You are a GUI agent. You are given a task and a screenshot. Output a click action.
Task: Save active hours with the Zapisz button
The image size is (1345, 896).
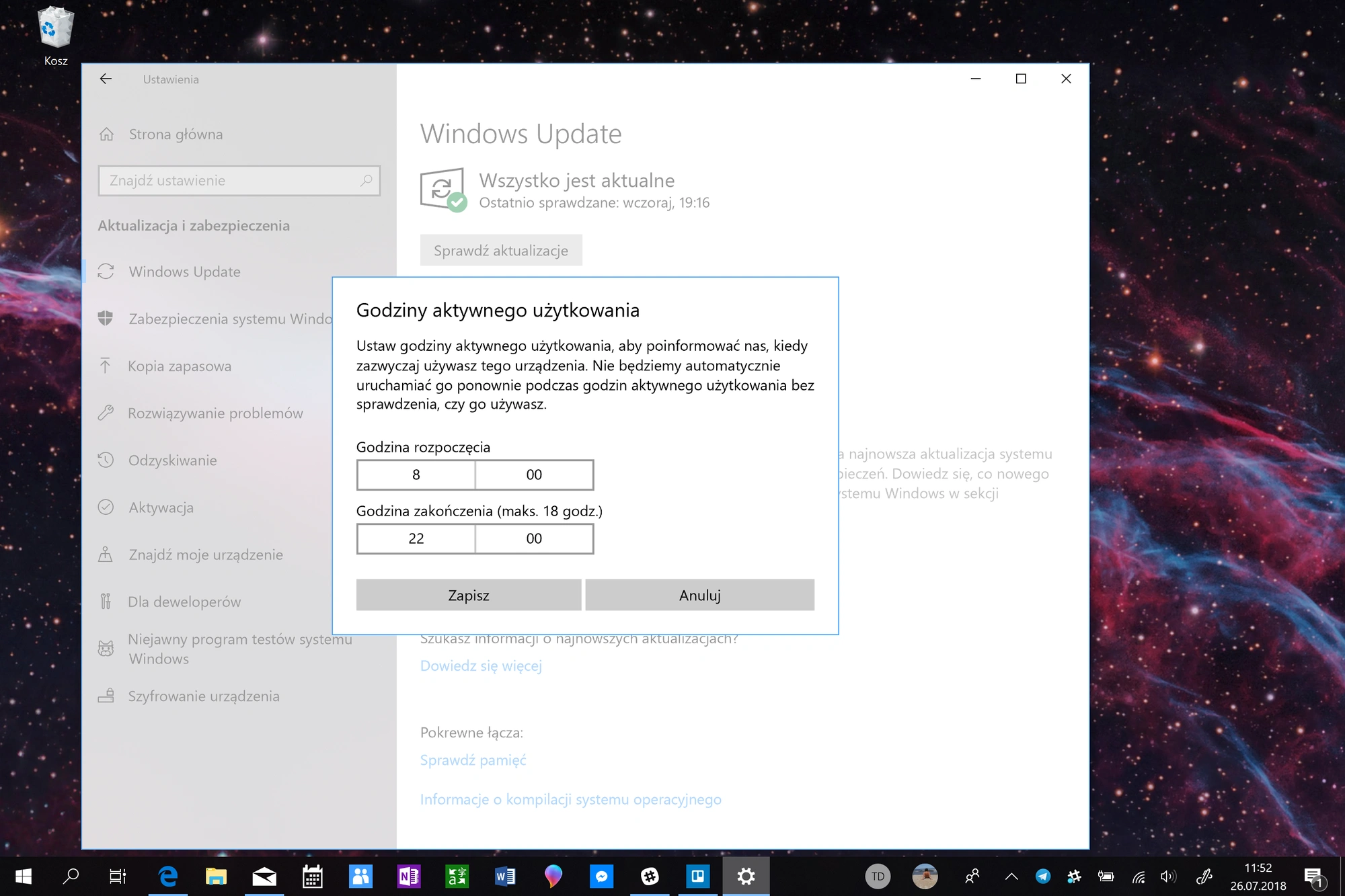pos(469,595)
